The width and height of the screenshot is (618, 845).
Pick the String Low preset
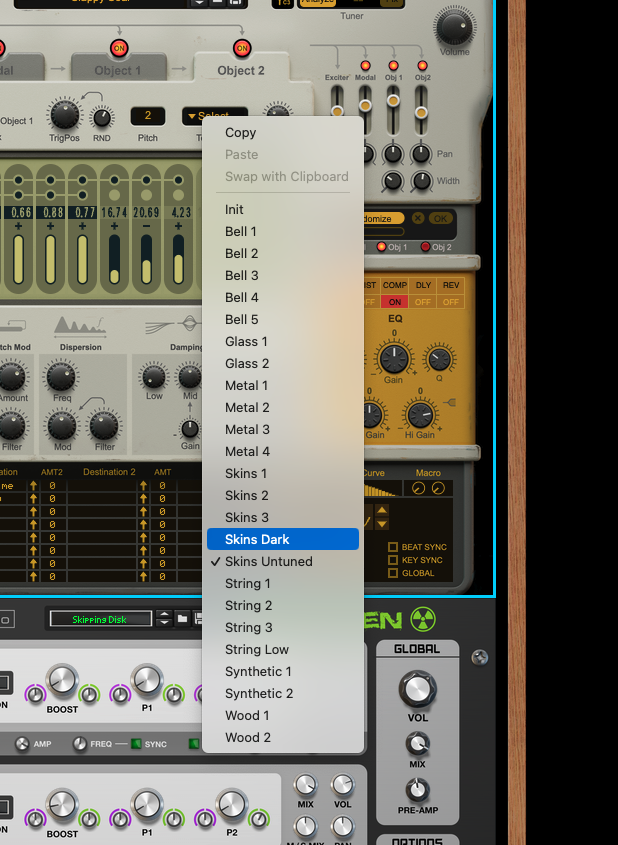point(257,649)
